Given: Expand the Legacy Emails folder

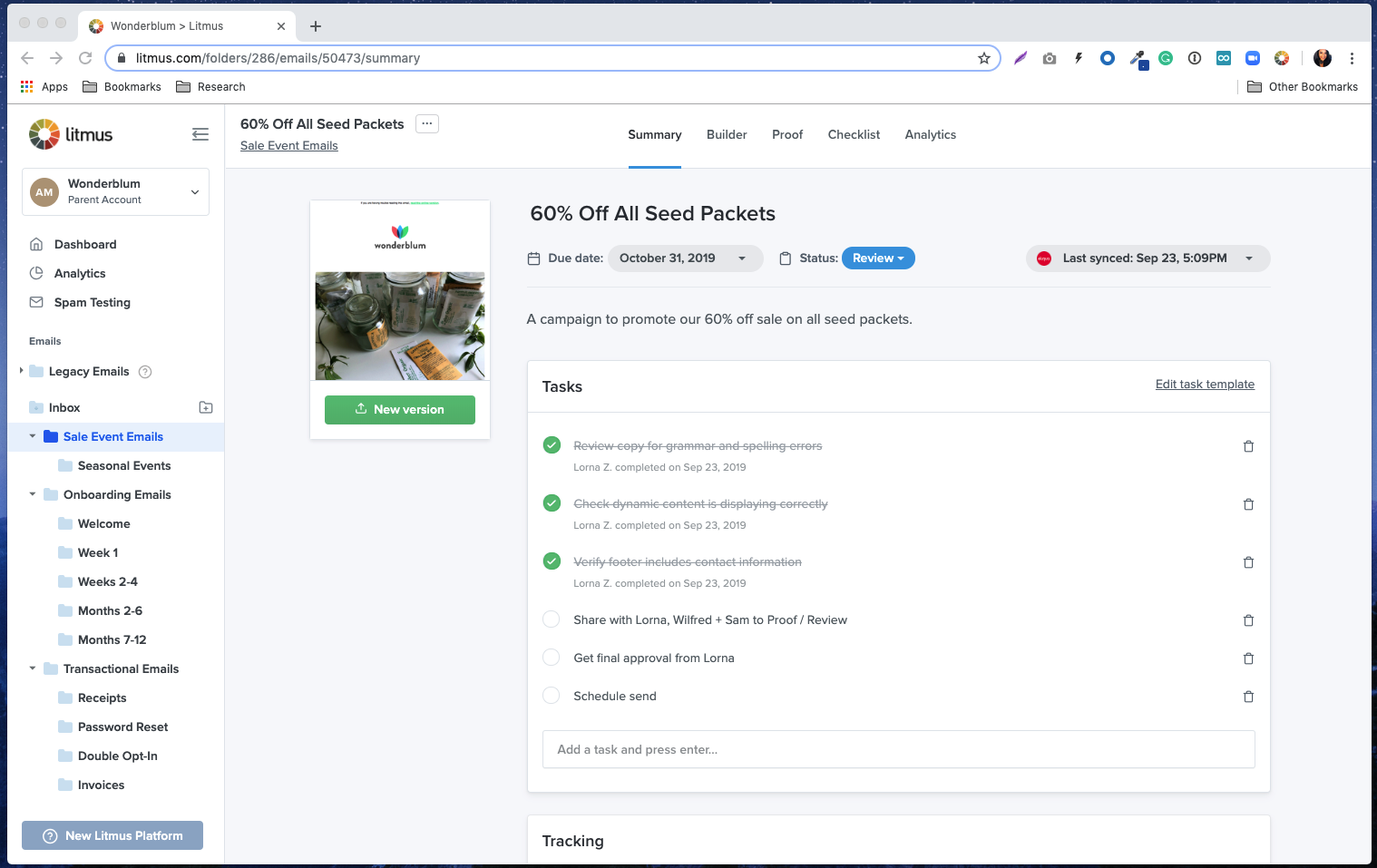Looking at the screenshot, I should tap(21, 371).
